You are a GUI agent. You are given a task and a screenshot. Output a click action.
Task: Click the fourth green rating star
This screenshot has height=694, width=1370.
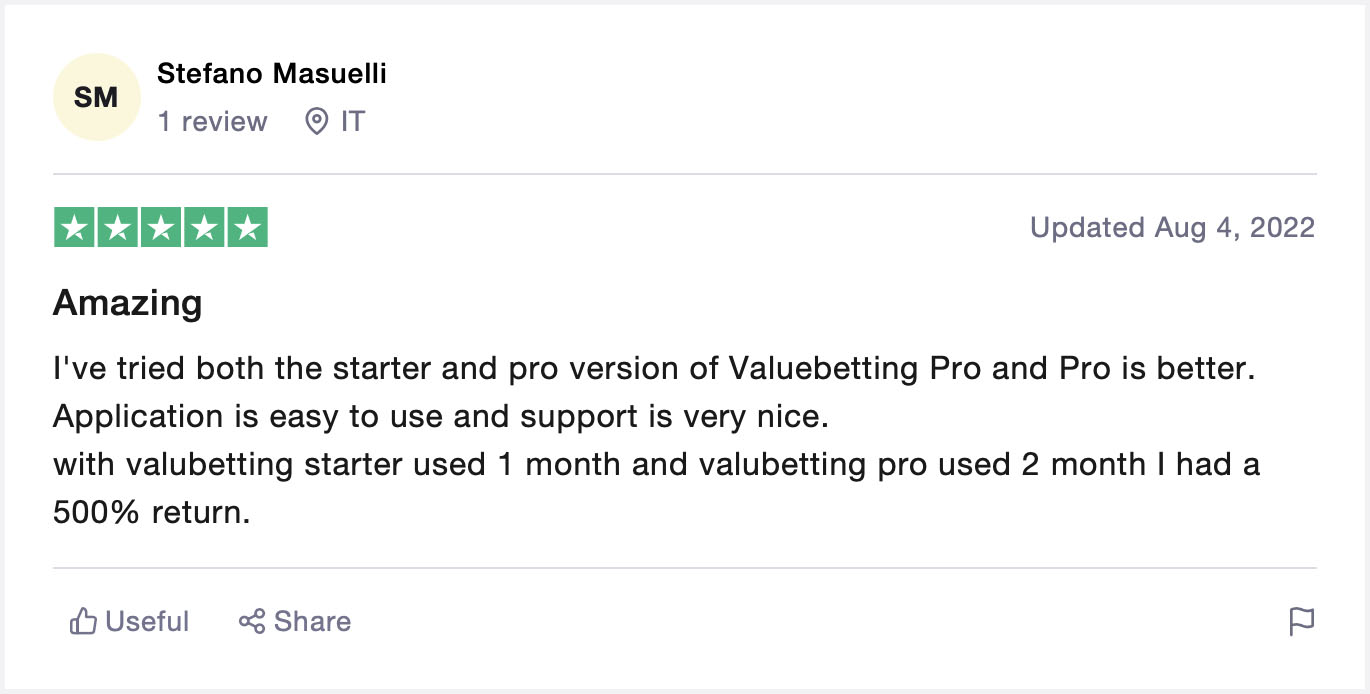click(x=203, y=228)
